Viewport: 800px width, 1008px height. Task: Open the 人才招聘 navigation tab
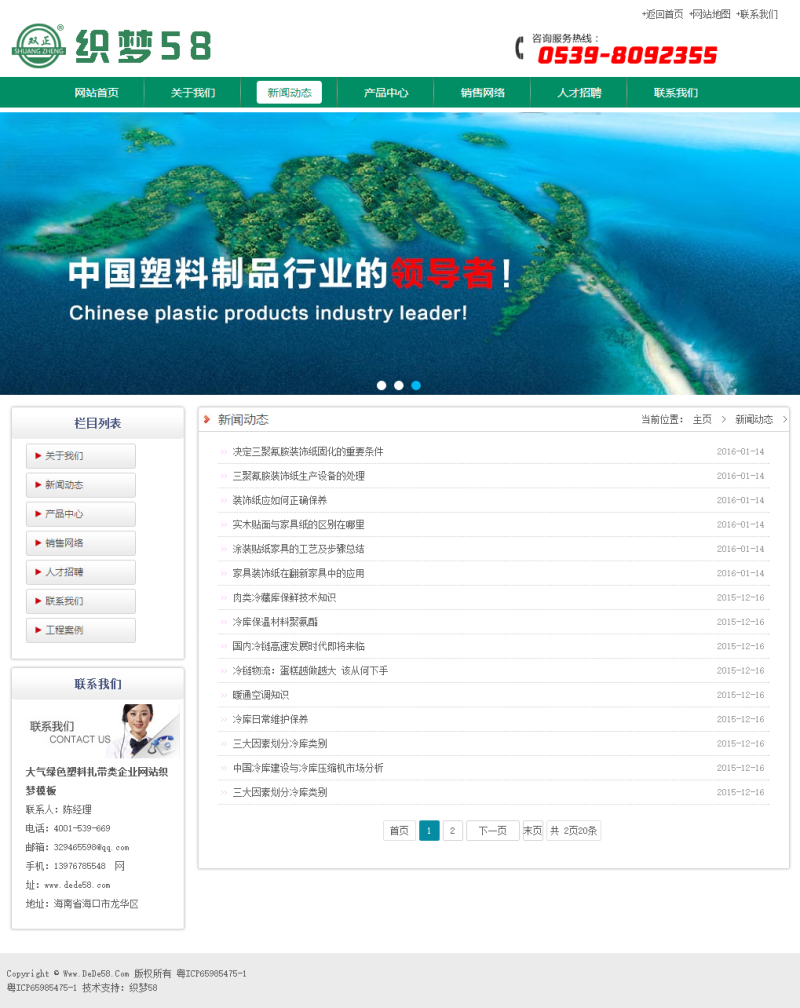[x=579, y=93]
